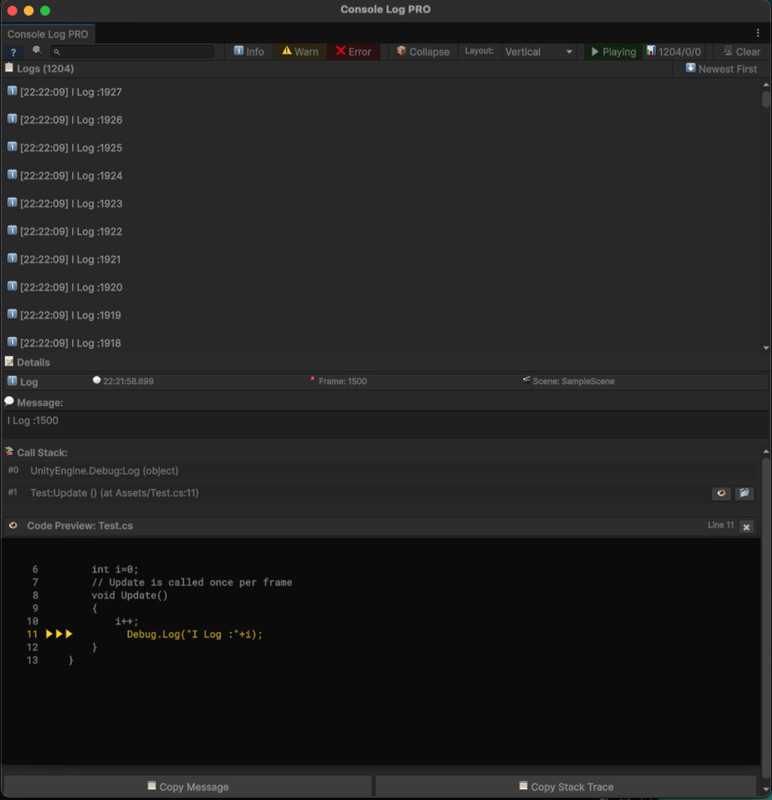This screenshot has height=800, width=772.
Task: Clear all logs with Clear button
Action: tap(742, 52)
